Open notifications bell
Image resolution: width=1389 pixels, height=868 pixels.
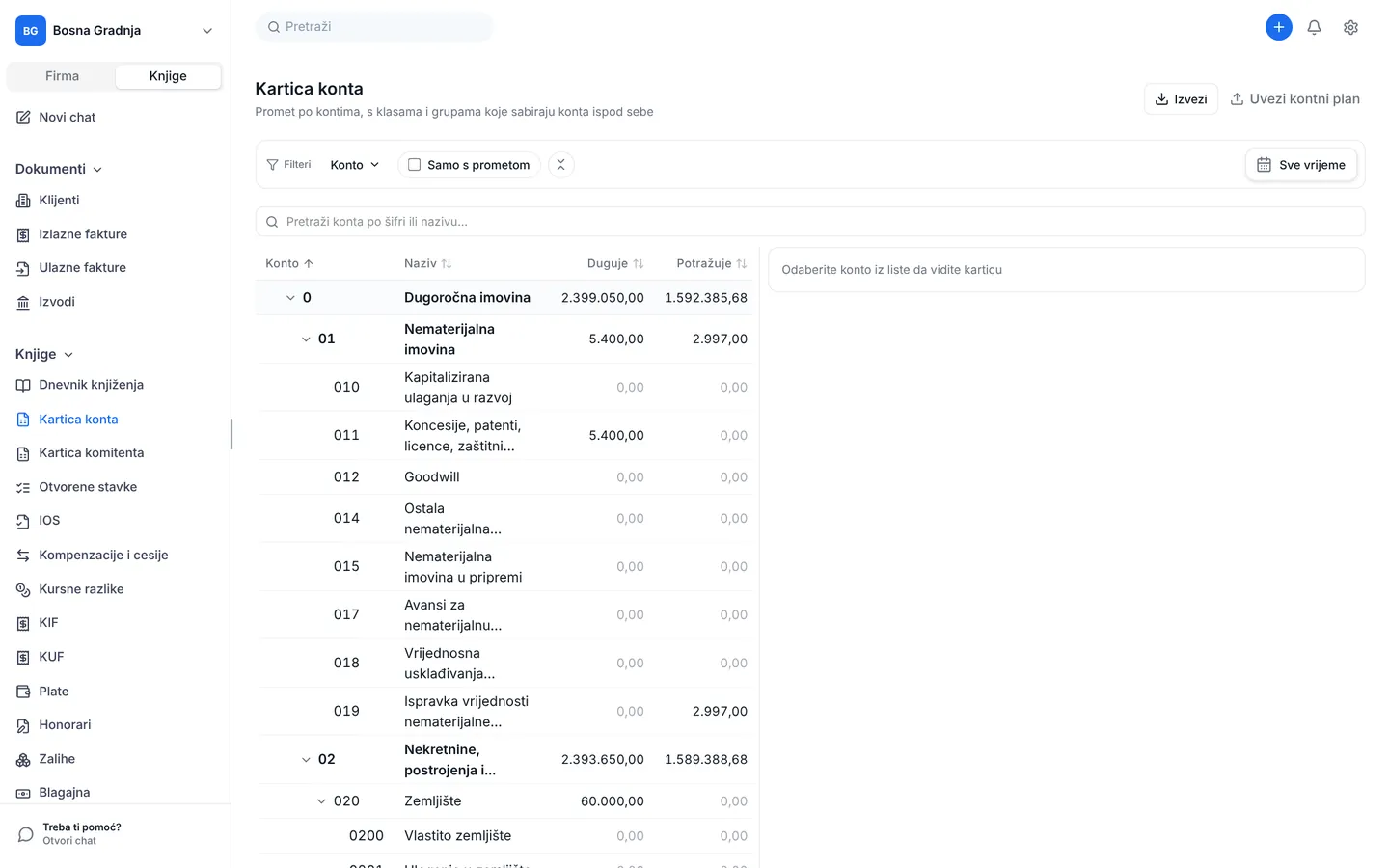pos(1314,27)
